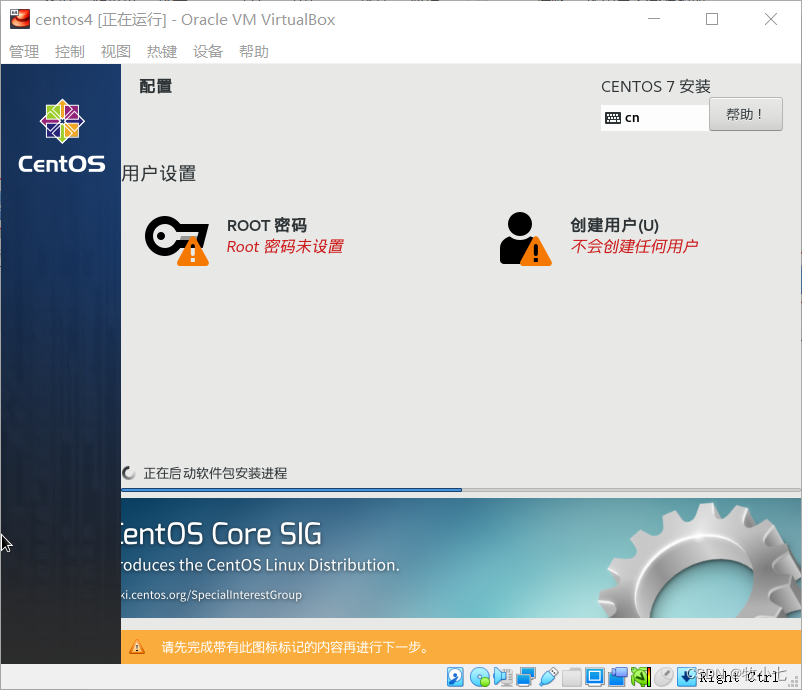Open the 设备 menu

[x=208, y=52]
